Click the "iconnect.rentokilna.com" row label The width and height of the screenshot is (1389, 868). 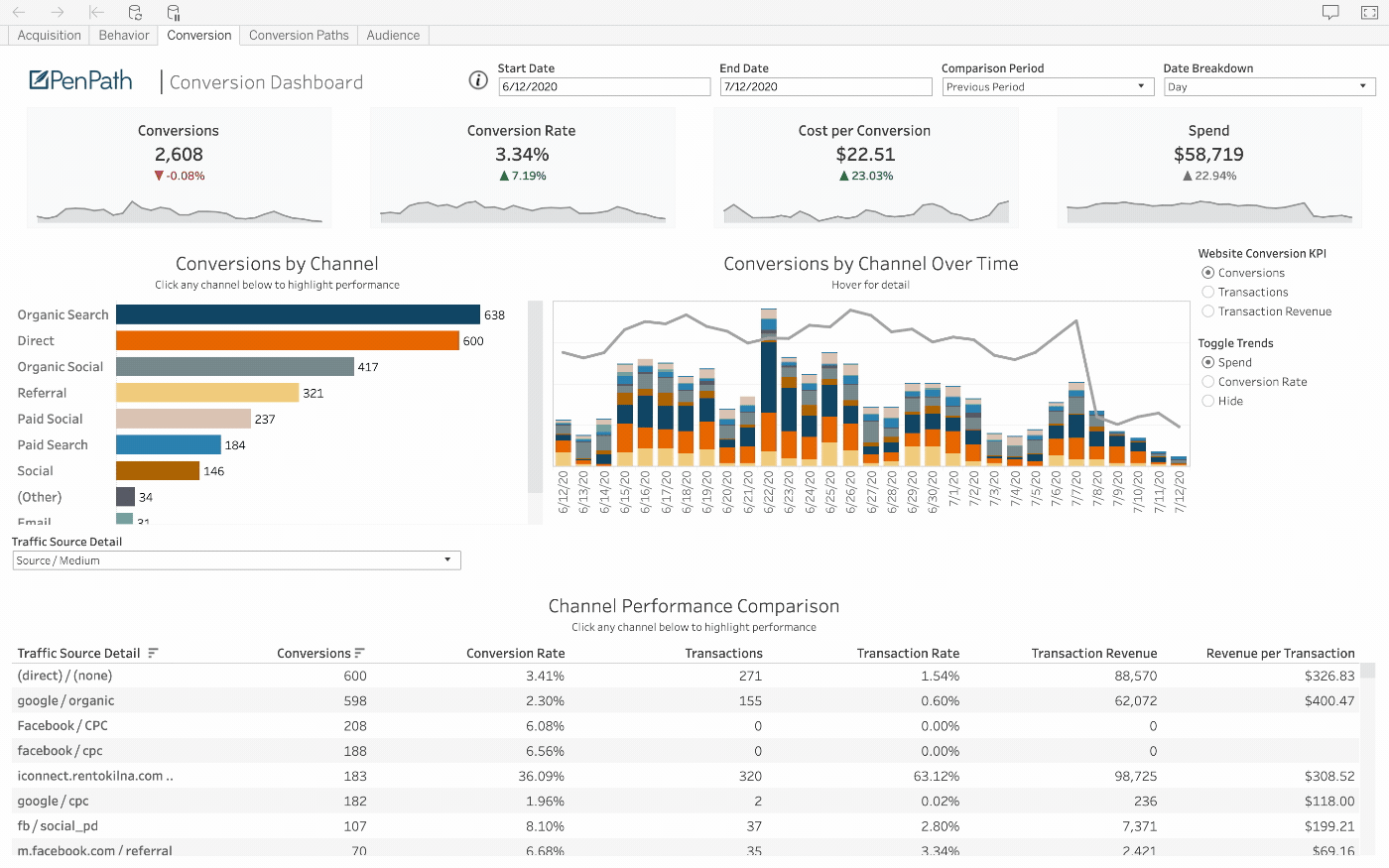point(95,776)
